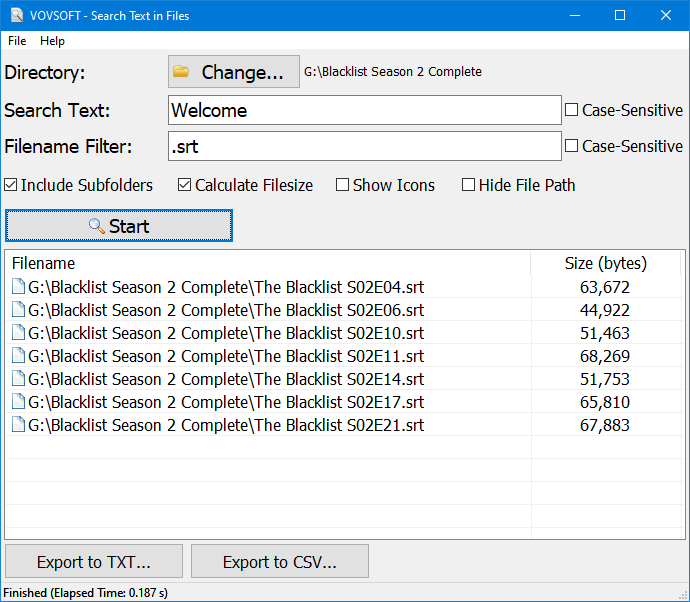
Task: Click the size value 51,463
Action: [605, 333]
